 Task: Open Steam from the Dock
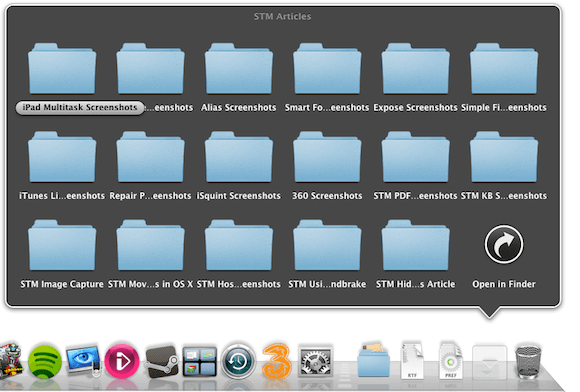[x=162, y=361]
